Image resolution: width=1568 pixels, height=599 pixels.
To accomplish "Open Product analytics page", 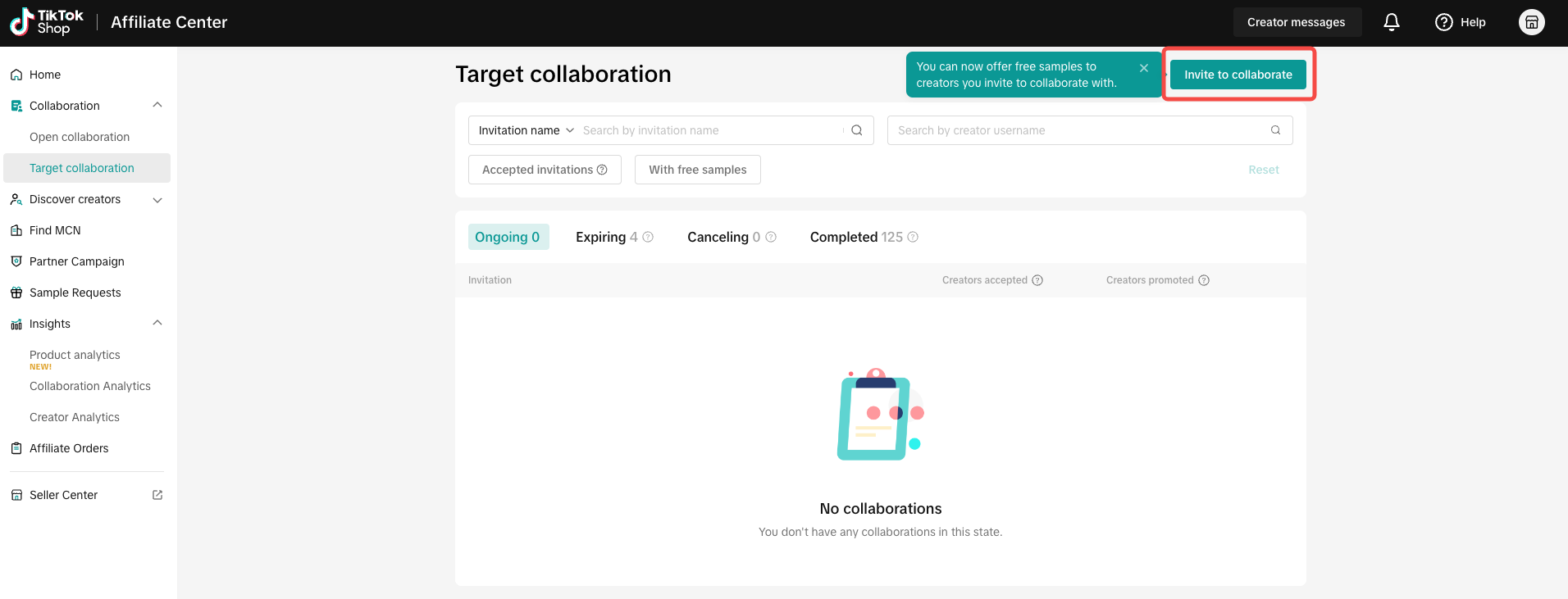I will 75,355.
